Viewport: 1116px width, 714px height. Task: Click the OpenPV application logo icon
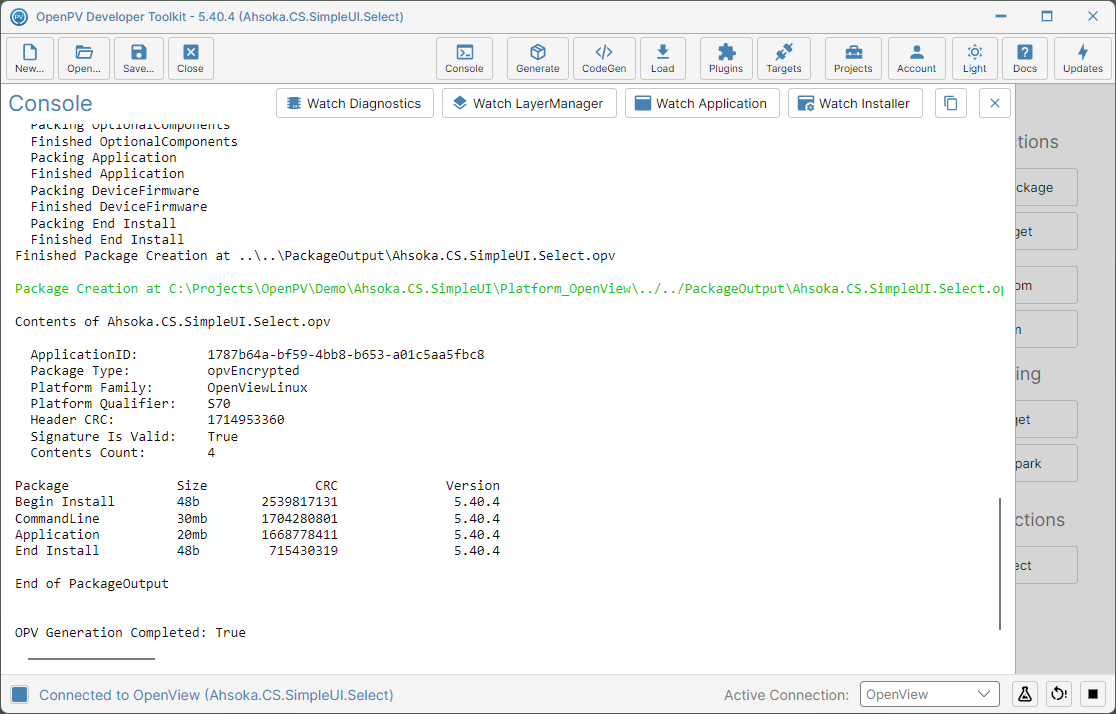[x=19, y=16]
